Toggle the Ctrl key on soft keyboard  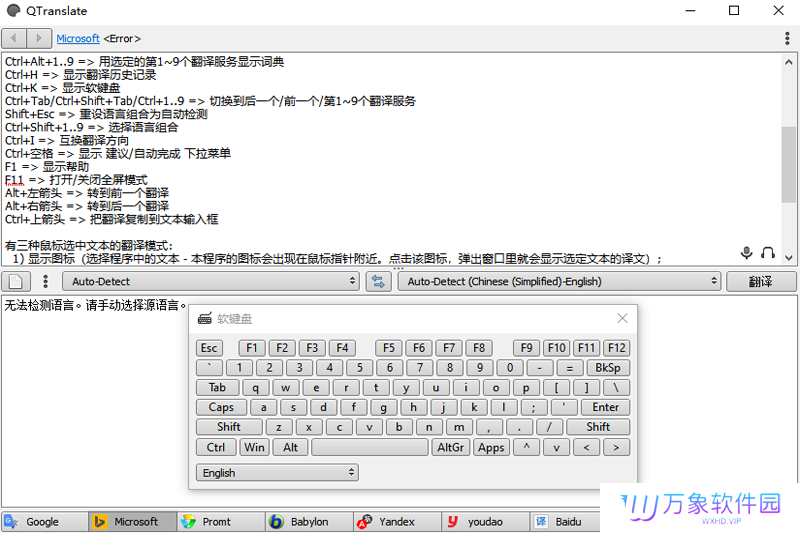coord(216,447)
